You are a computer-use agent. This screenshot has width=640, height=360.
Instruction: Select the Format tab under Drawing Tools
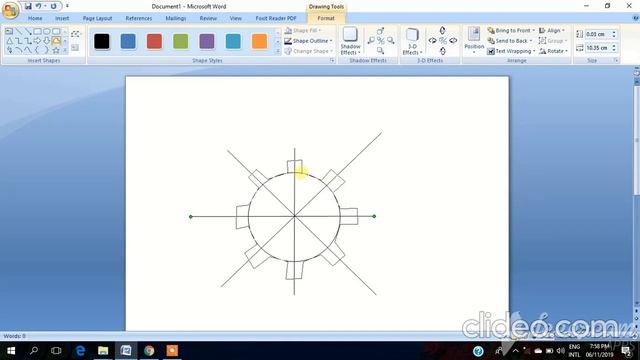click(x=326, y=18)
